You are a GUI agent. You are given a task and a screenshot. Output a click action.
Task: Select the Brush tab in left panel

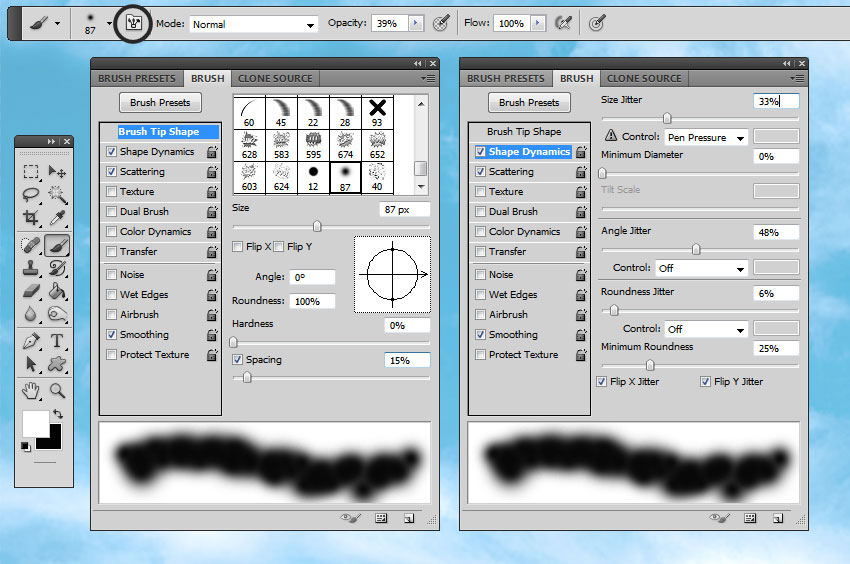(x=208, y=79)
